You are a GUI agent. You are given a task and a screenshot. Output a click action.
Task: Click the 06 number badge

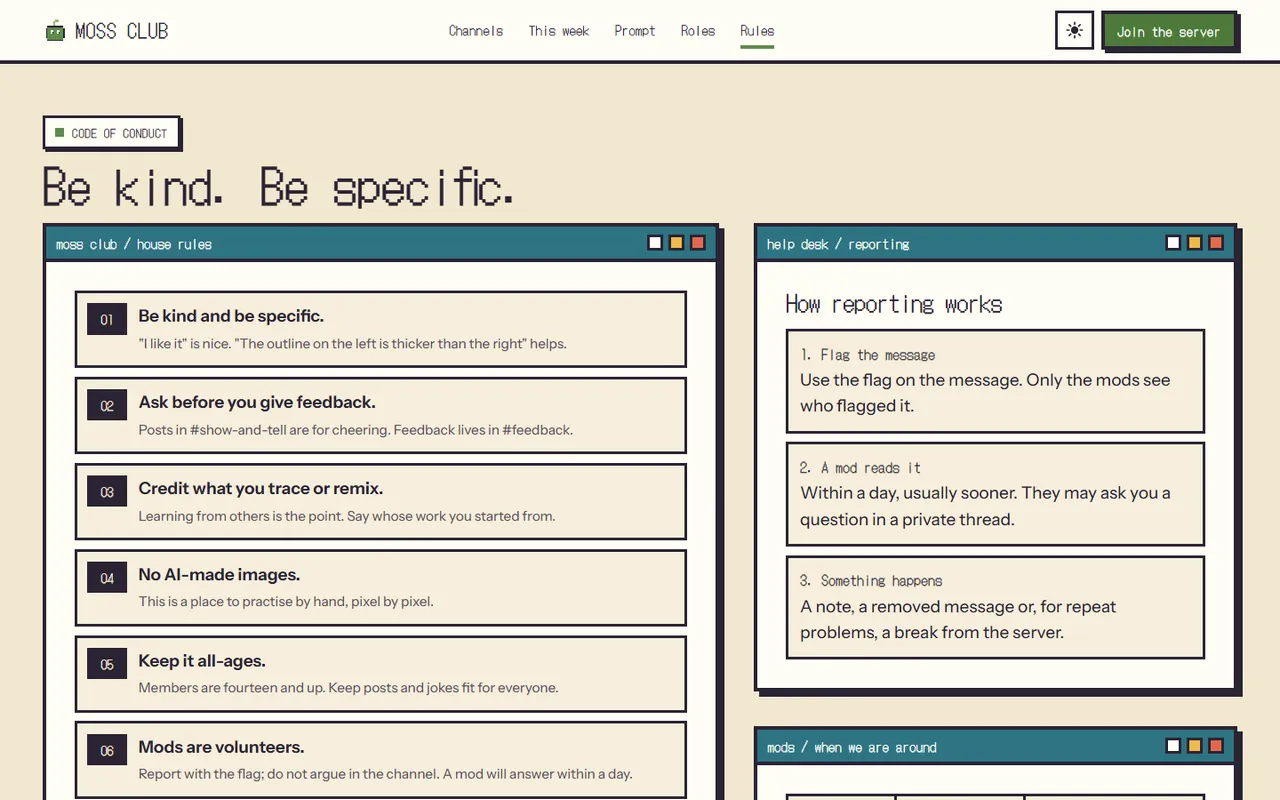tap(107, 750)
